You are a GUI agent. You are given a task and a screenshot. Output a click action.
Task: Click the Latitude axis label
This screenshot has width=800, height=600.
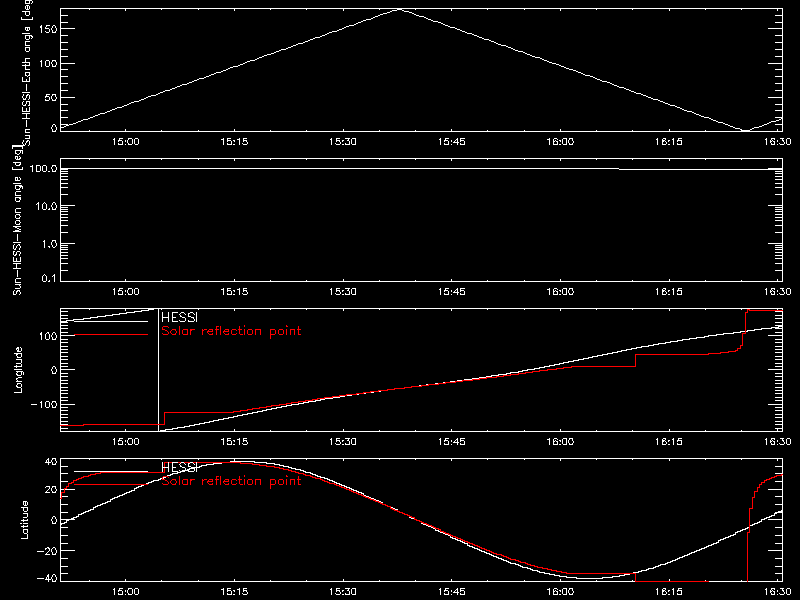click(24, 519)
